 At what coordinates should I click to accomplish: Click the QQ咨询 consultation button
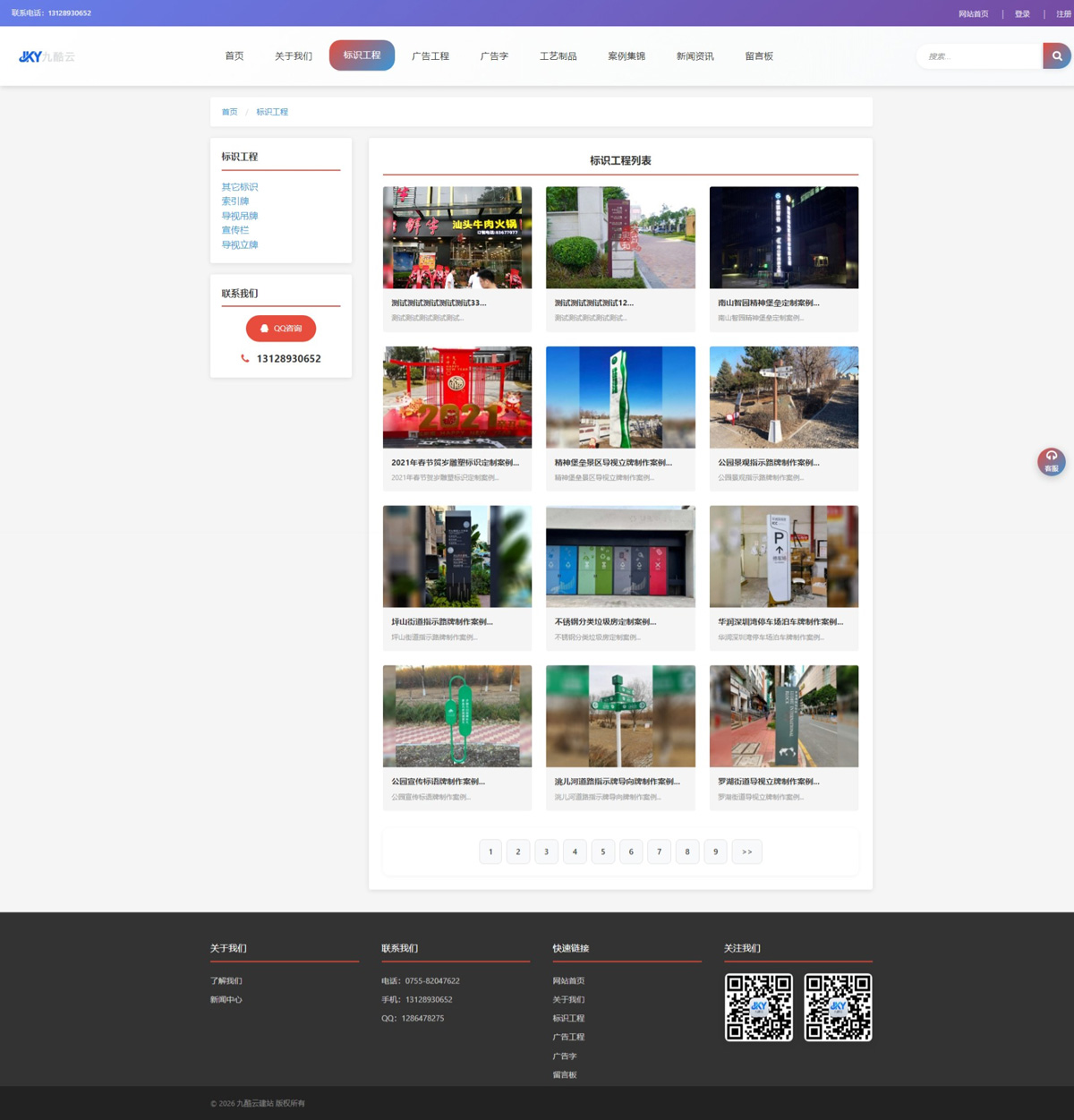point(281,329)
